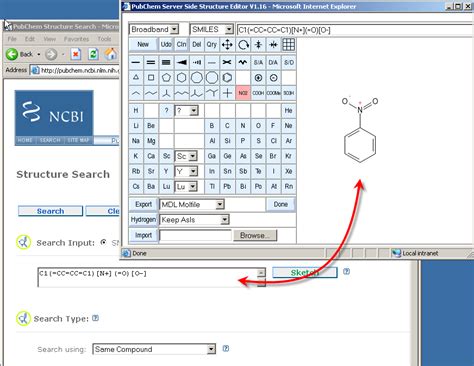Click the Browse... button
The image size is (474, 366).
coord(255,235)
